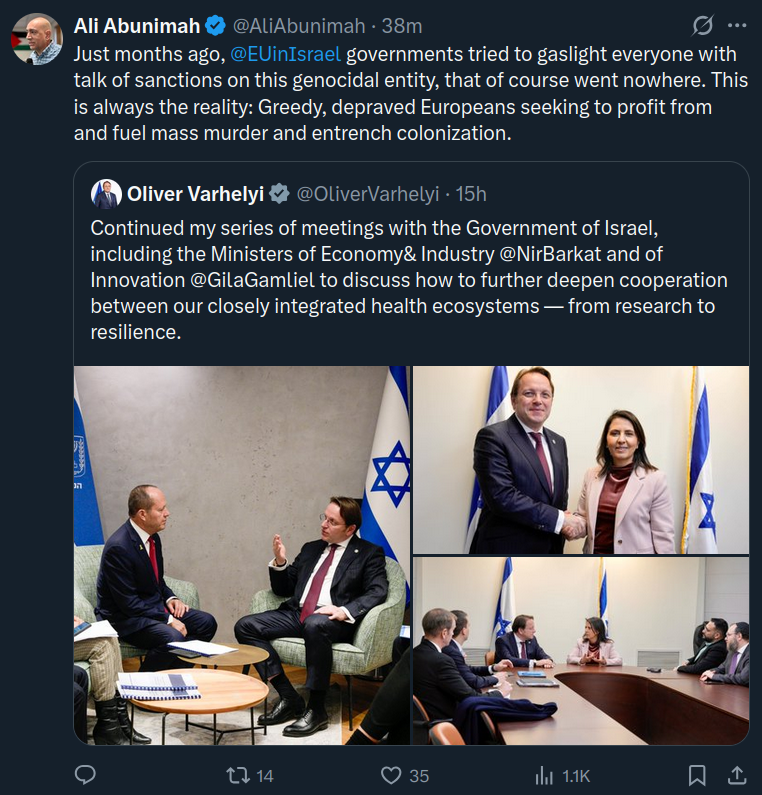Image resolution: width=762 pixels, height=795 pixels.
Task: Repost this tweet using the retweet icon
Action: [x=239, y=775]
